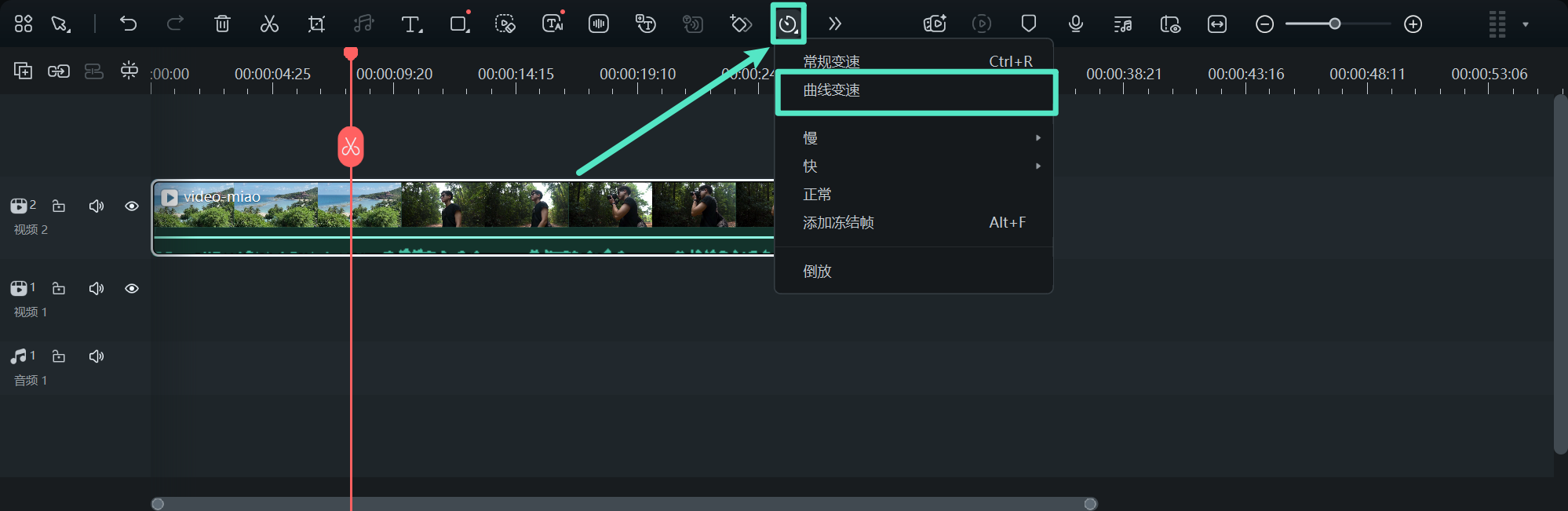Click the speed clock icon
The height and width of the screenshot is (511, 1568).
pyautogui.click(x=788, y=24)
